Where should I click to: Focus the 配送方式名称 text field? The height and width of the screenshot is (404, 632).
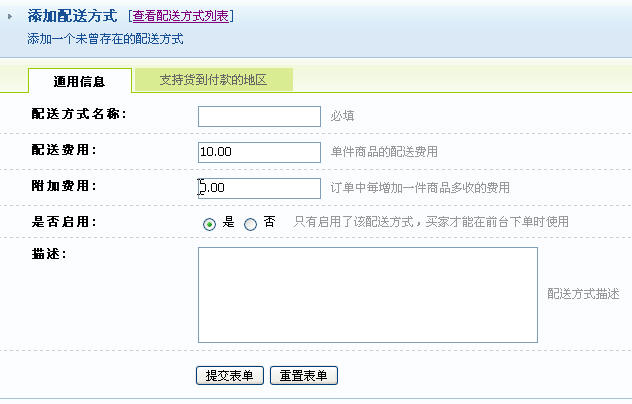click(x=259, y=116)
